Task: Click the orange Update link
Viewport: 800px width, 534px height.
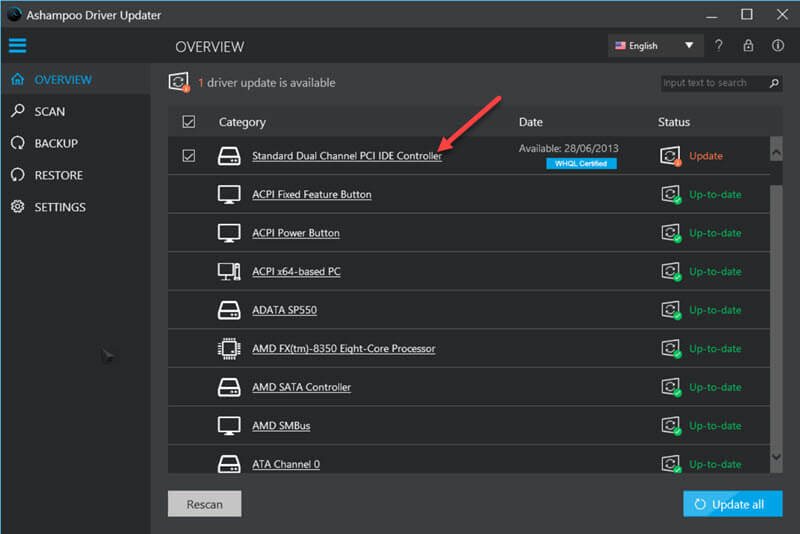Action: (706, 156)
